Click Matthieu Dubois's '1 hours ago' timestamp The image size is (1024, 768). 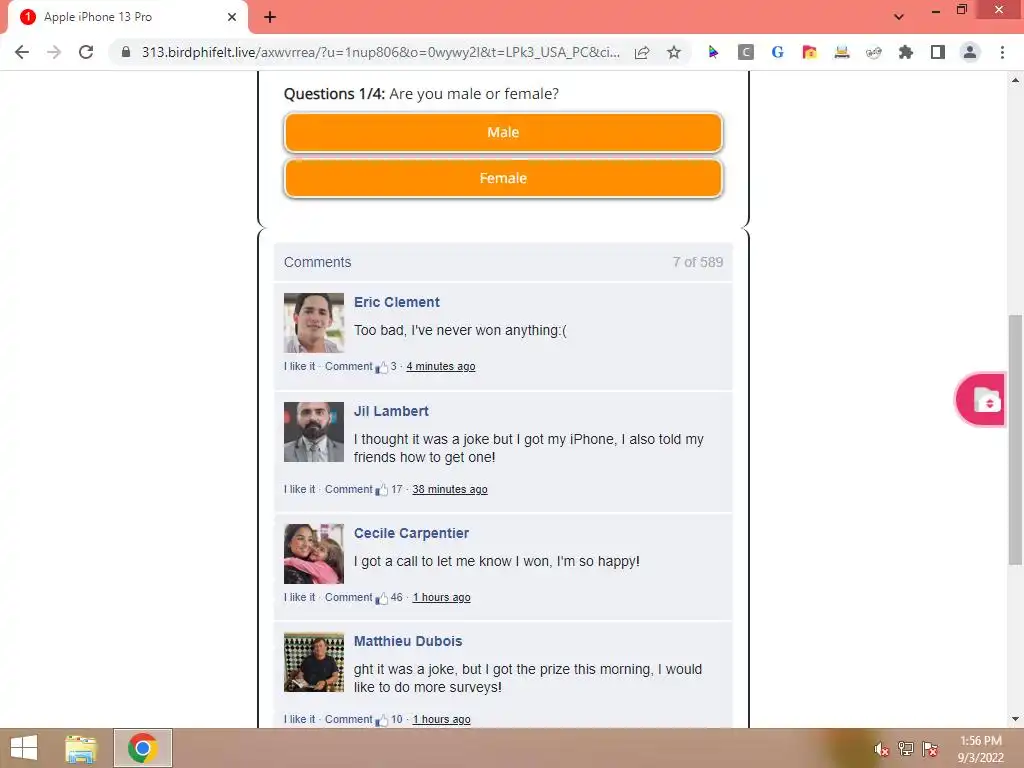[441, 719]
